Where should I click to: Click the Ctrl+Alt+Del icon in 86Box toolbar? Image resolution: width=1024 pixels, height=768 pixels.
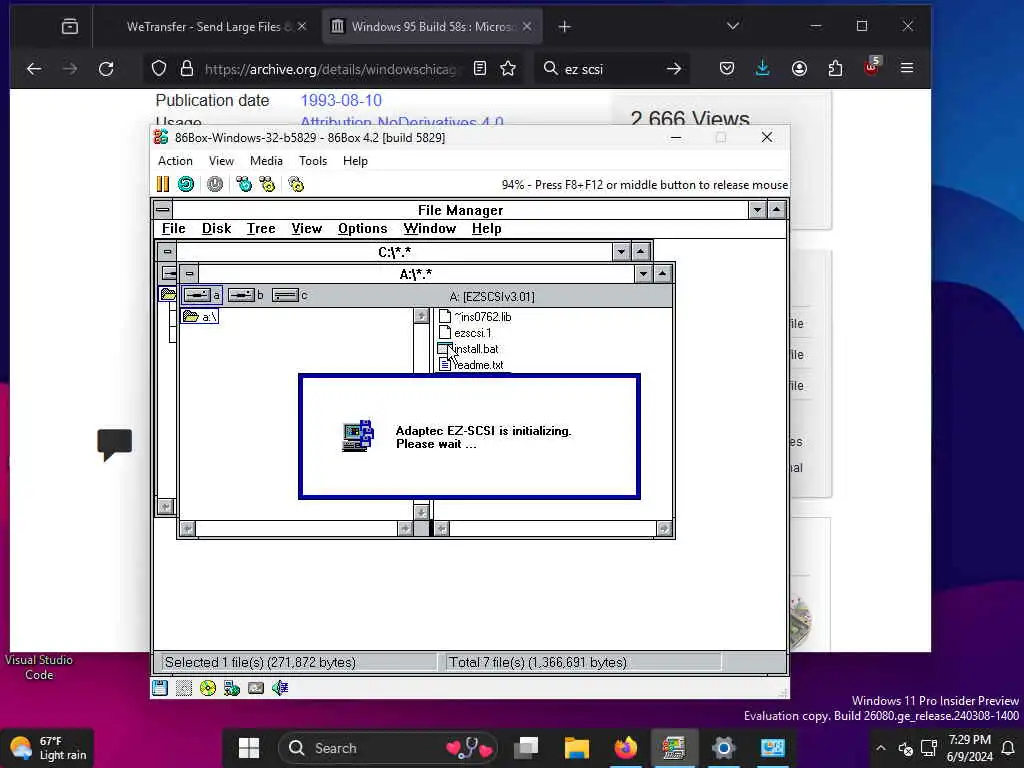click(244, 184)
